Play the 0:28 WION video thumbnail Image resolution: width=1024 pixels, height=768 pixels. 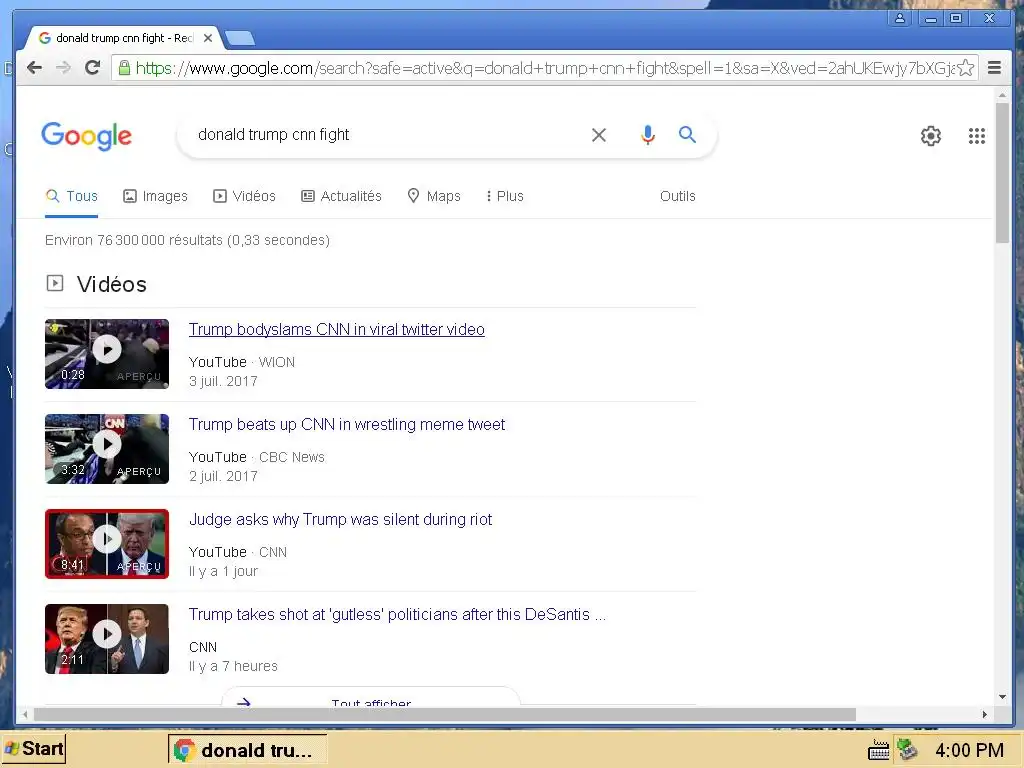(x=107, y=354)
